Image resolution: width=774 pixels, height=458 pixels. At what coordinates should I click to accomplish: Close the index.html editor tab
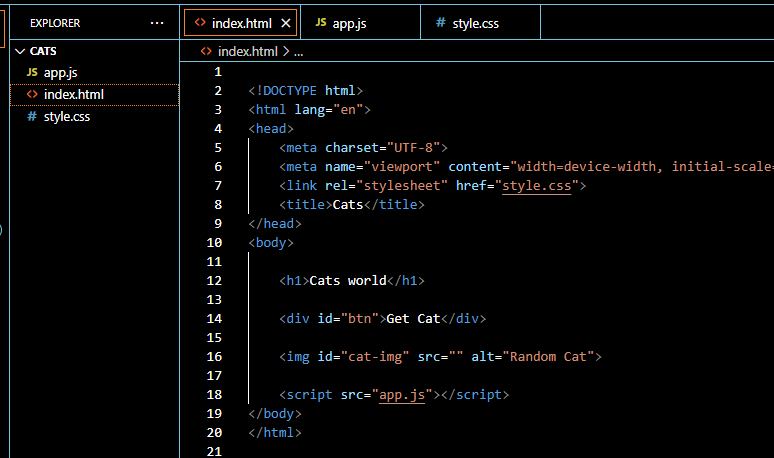point(286,23)
